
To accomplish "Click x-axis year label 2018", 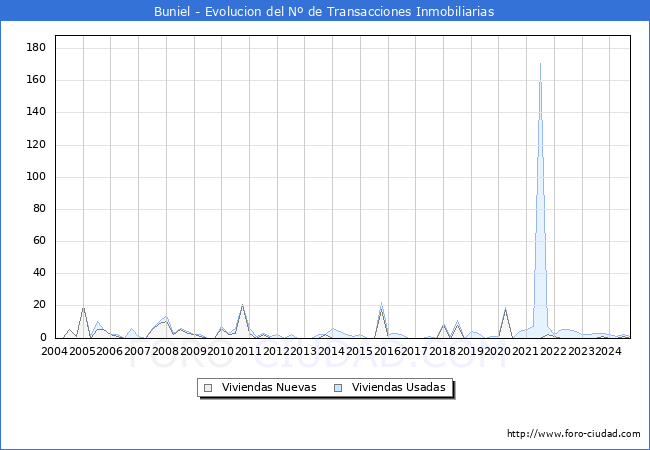I will (442, 351).
